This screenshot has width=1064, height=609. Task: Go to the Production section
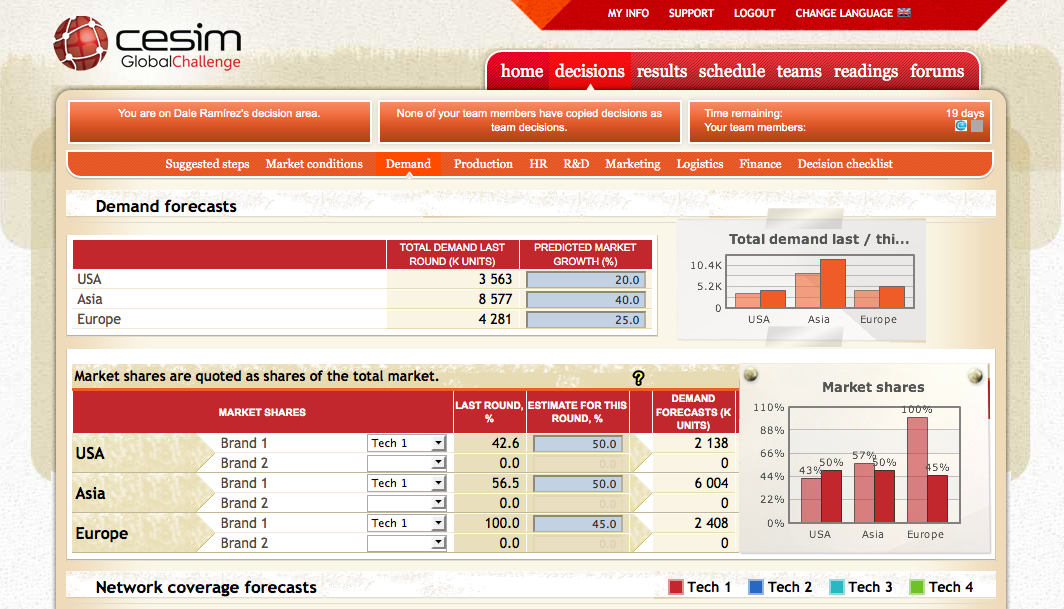(x=483, y=164)
